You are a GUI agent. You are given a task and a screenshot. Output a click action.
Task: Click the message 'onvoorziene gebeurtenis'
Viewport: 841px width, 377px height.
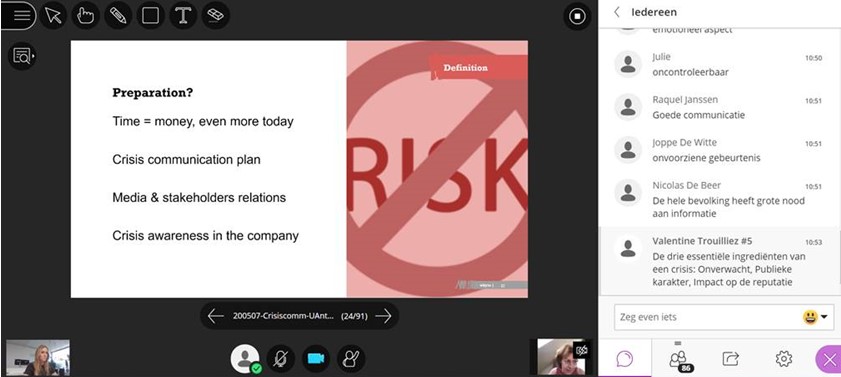point(706,158)
